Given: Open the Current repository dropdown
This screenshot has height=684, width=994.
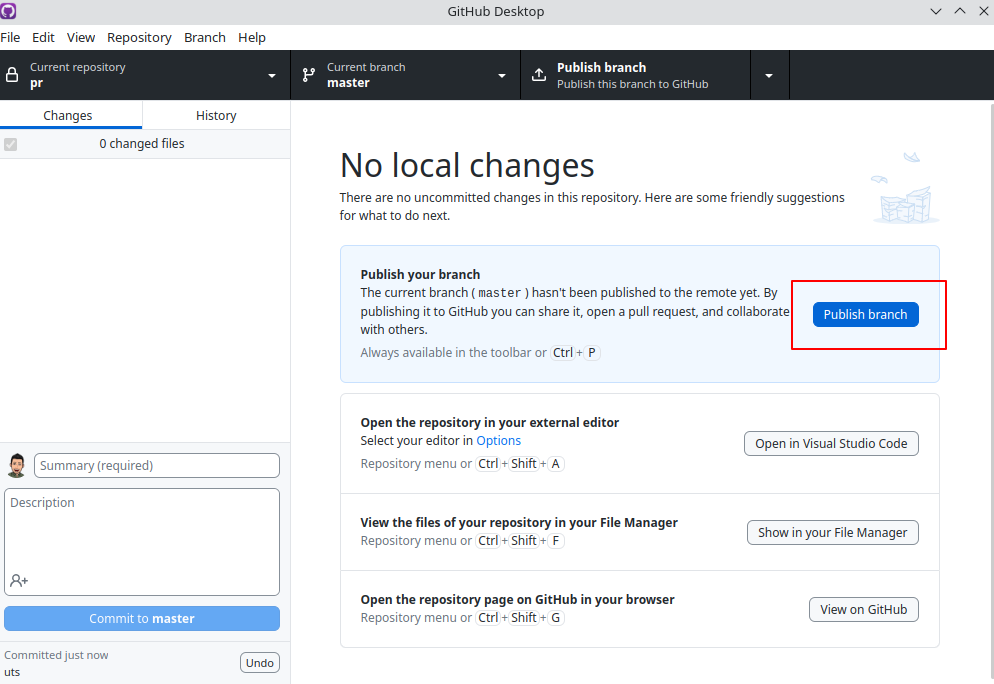Looking at the screenshot, I should (x=271, y=74).
